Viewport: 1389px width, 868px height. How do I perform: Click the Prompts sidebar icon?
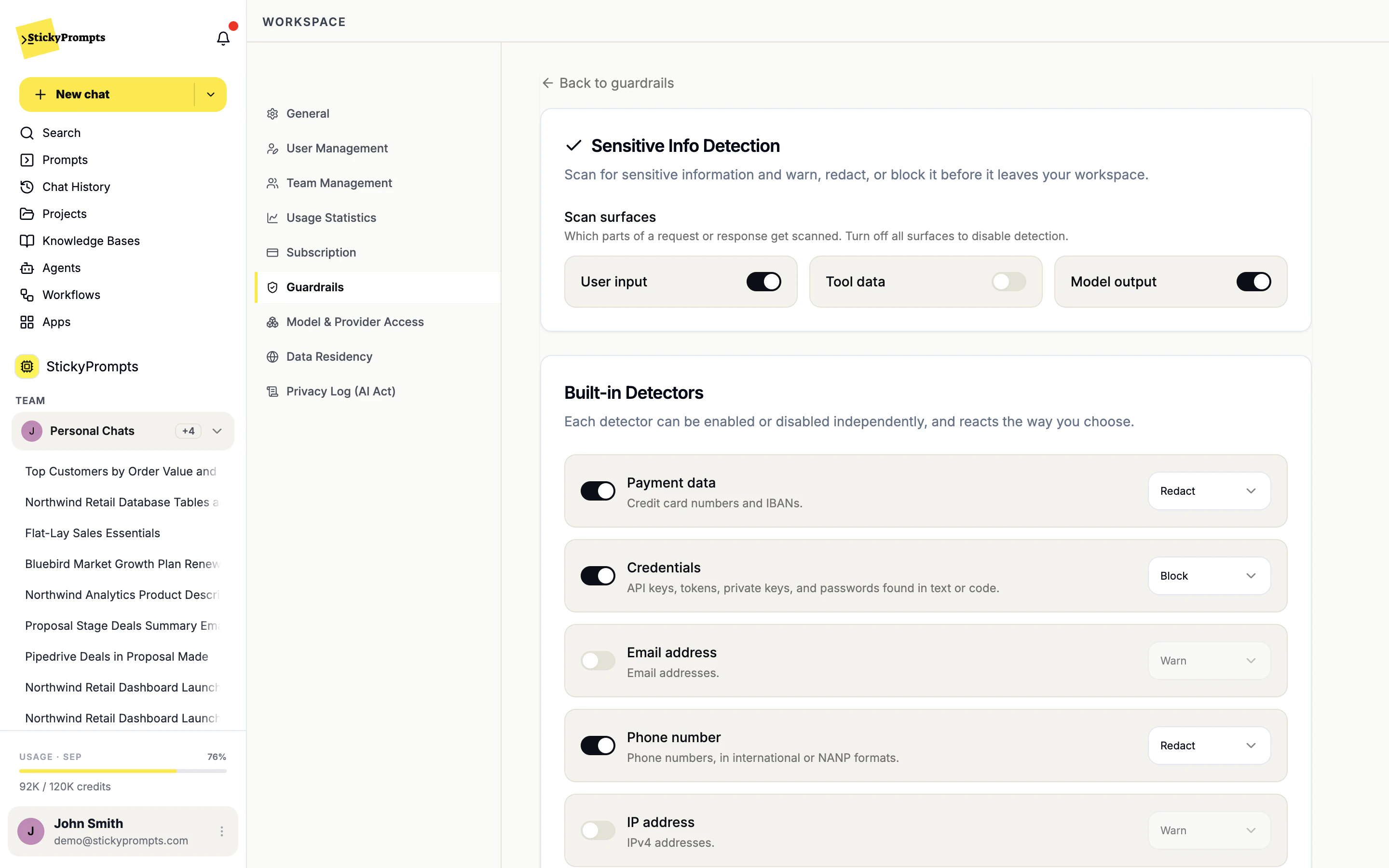tap(27, 160)
